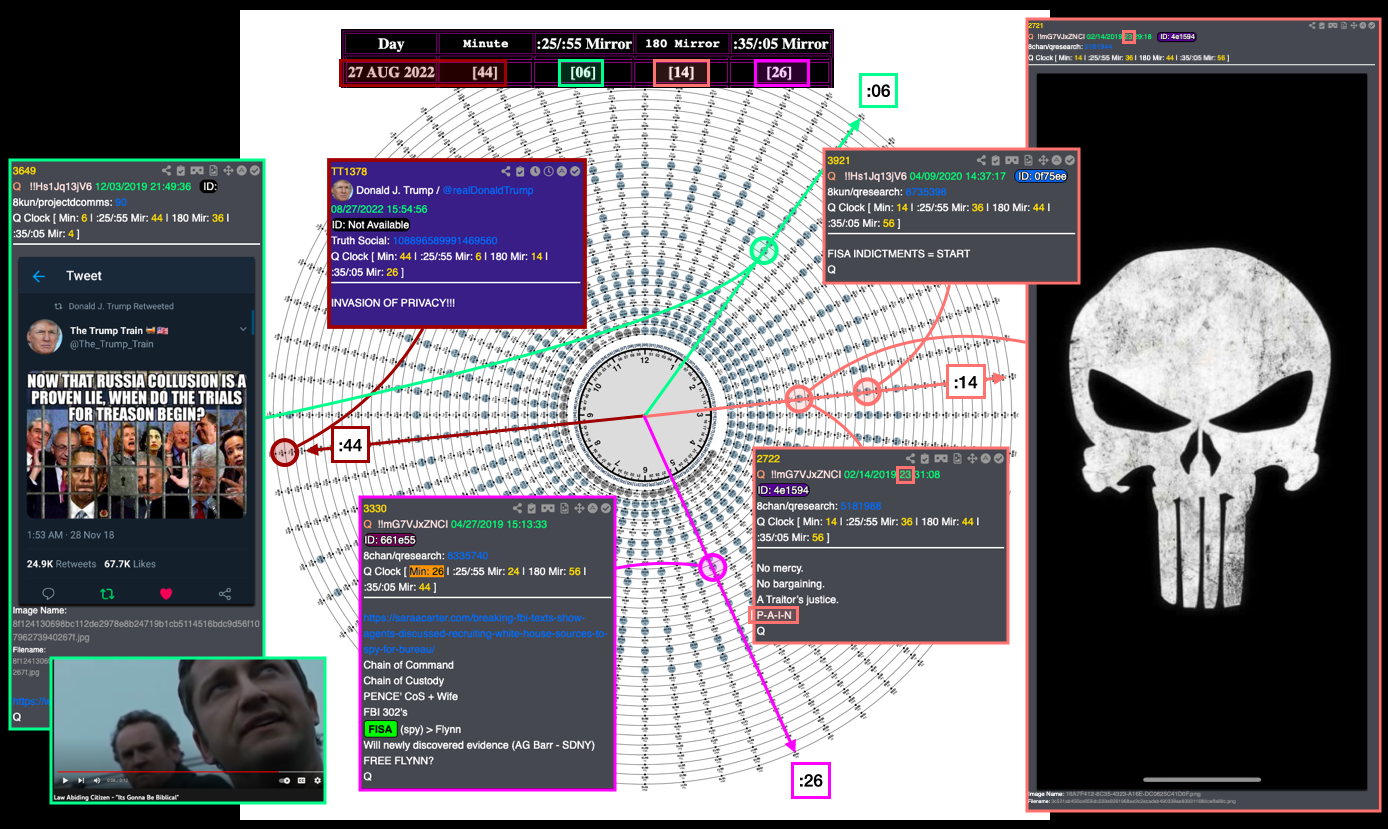Click ID: 0f75ee badge on post 3921

click(1040, 176)
